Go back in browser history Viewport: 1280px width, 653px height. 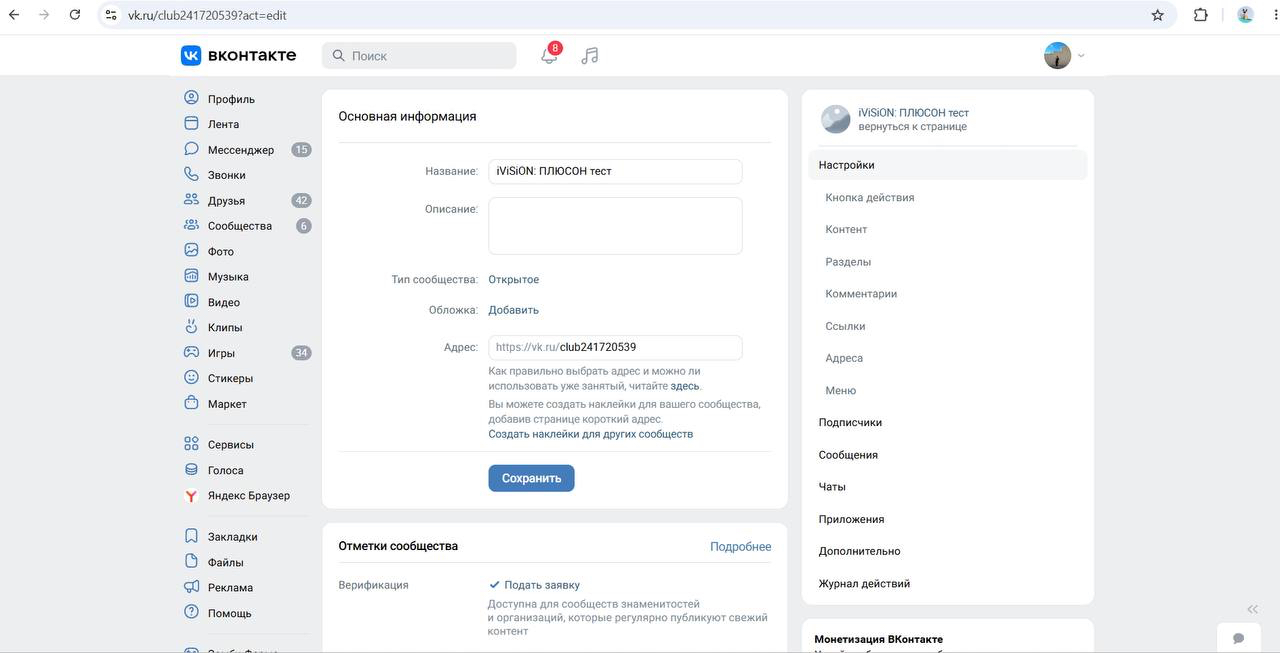(14, 15)
